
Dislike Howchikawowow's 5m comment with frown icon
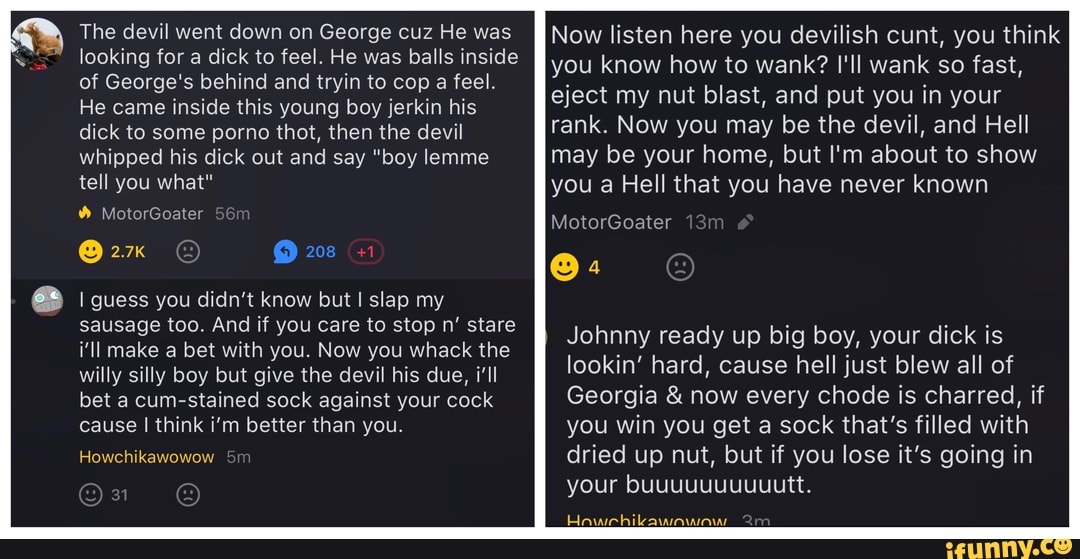point(188,494)
